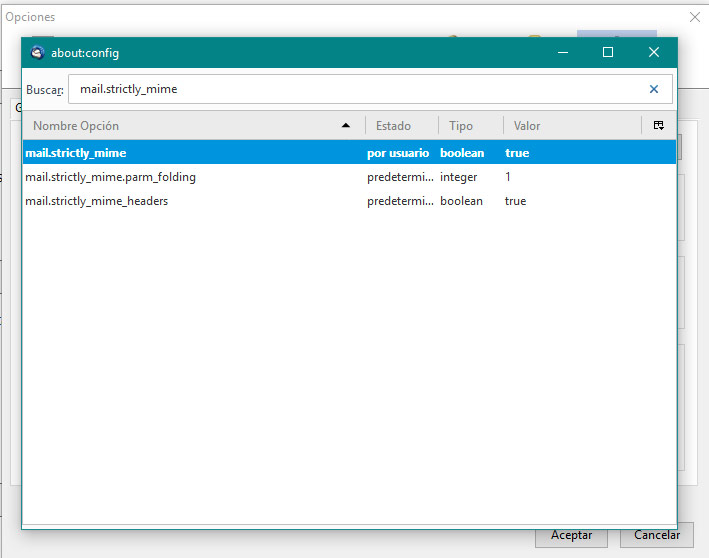This screenshot has height=558, width=709.
Task: Minimize the about:config window
Action: [561, 53]
